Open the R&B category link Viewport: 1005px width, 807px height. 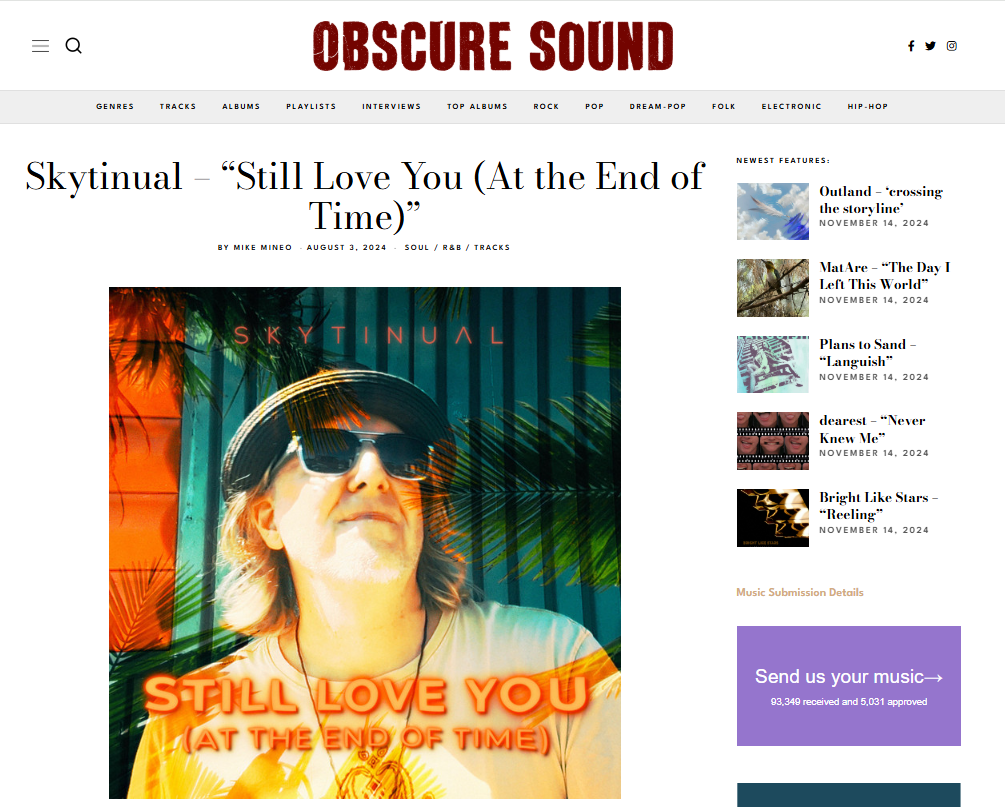(x=452, y=247)
